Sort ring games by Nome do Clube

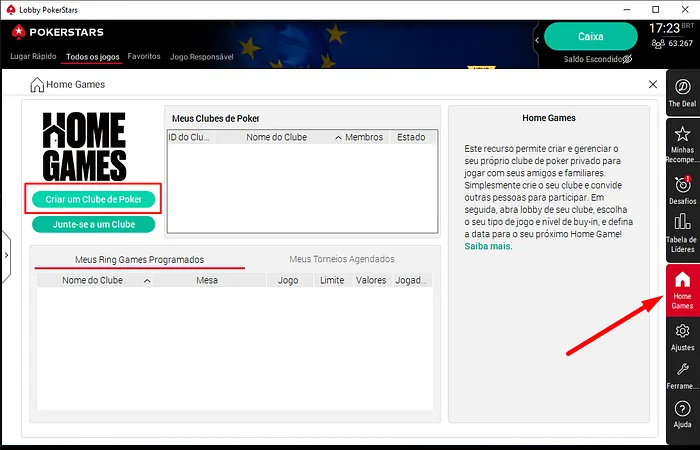pos(95,280)
